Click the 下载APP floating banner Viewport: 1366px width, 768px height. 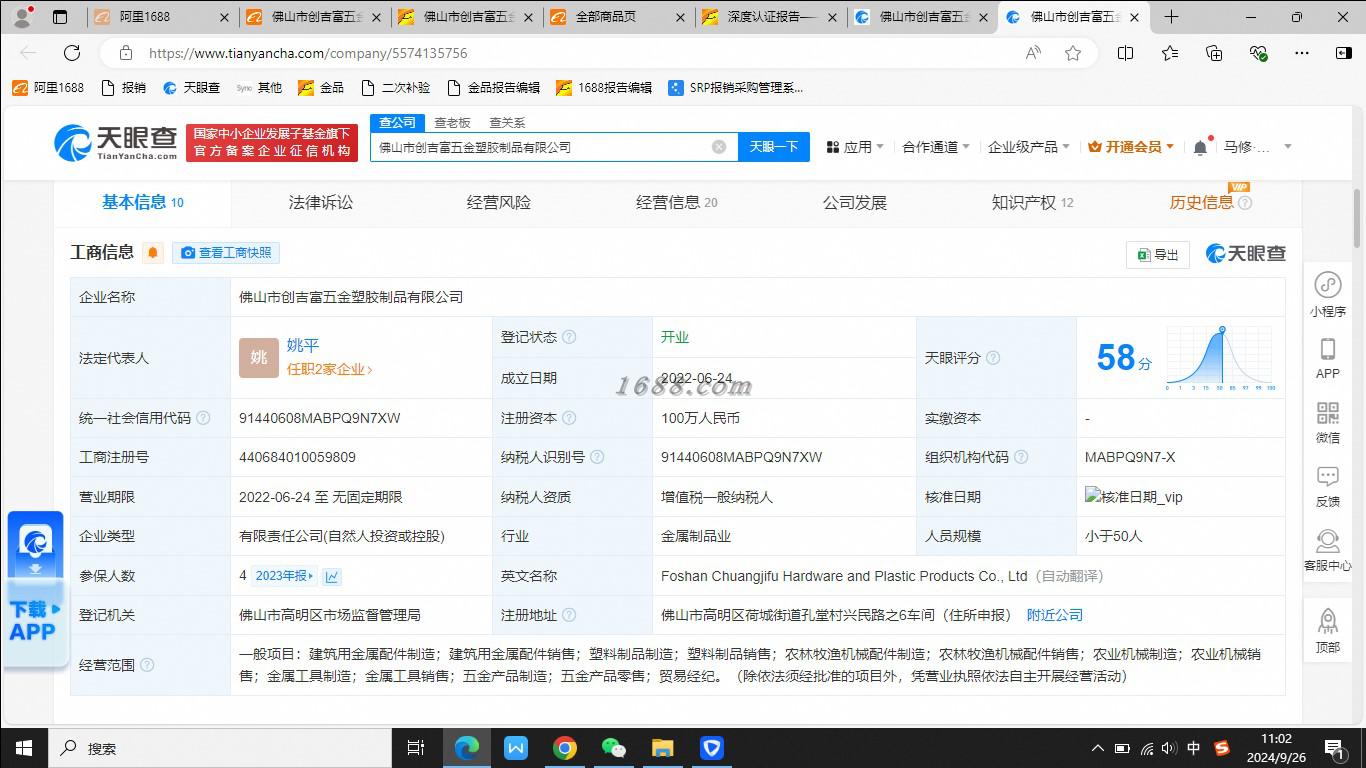(35, 589)
